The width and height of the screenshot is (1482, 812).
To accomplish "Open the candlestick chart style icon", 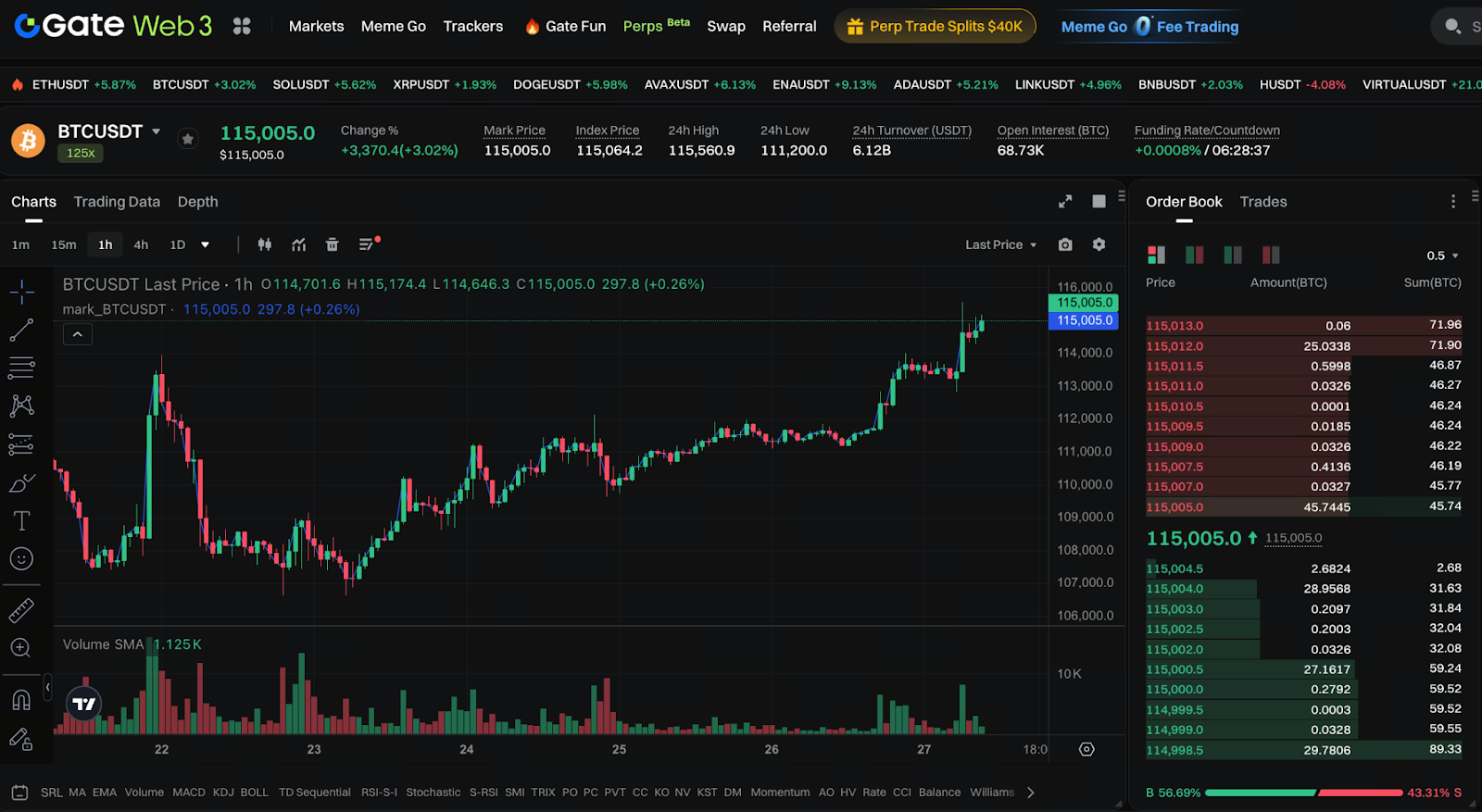I will pos(265,244).
